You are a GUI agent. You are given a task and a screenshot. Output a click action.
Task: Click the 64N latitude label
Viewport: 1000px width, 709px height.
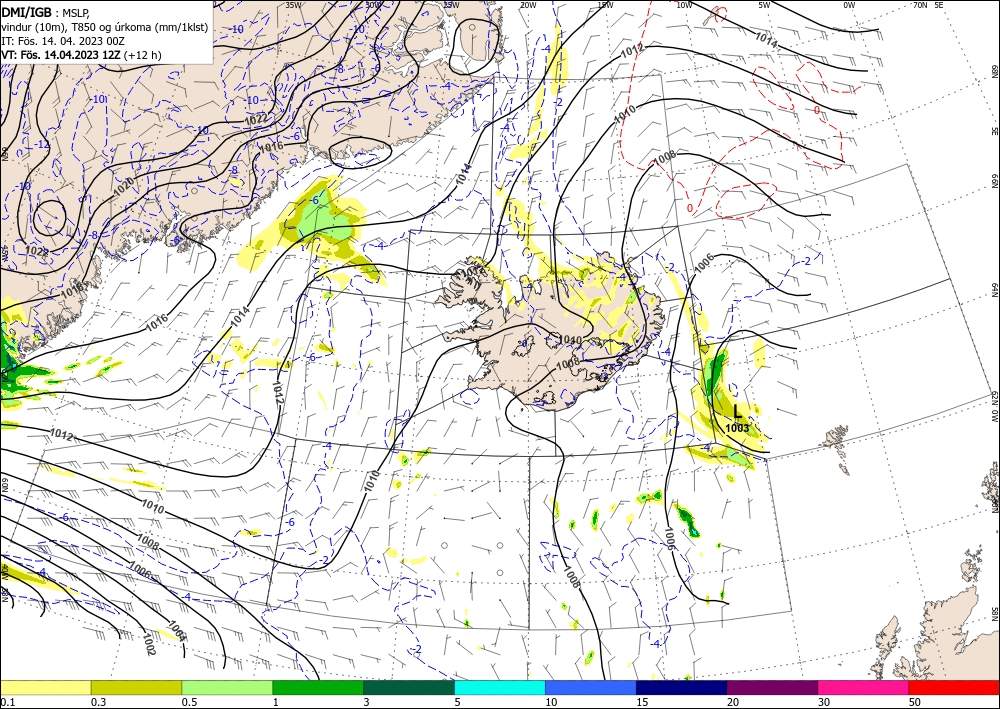[994, 289]
